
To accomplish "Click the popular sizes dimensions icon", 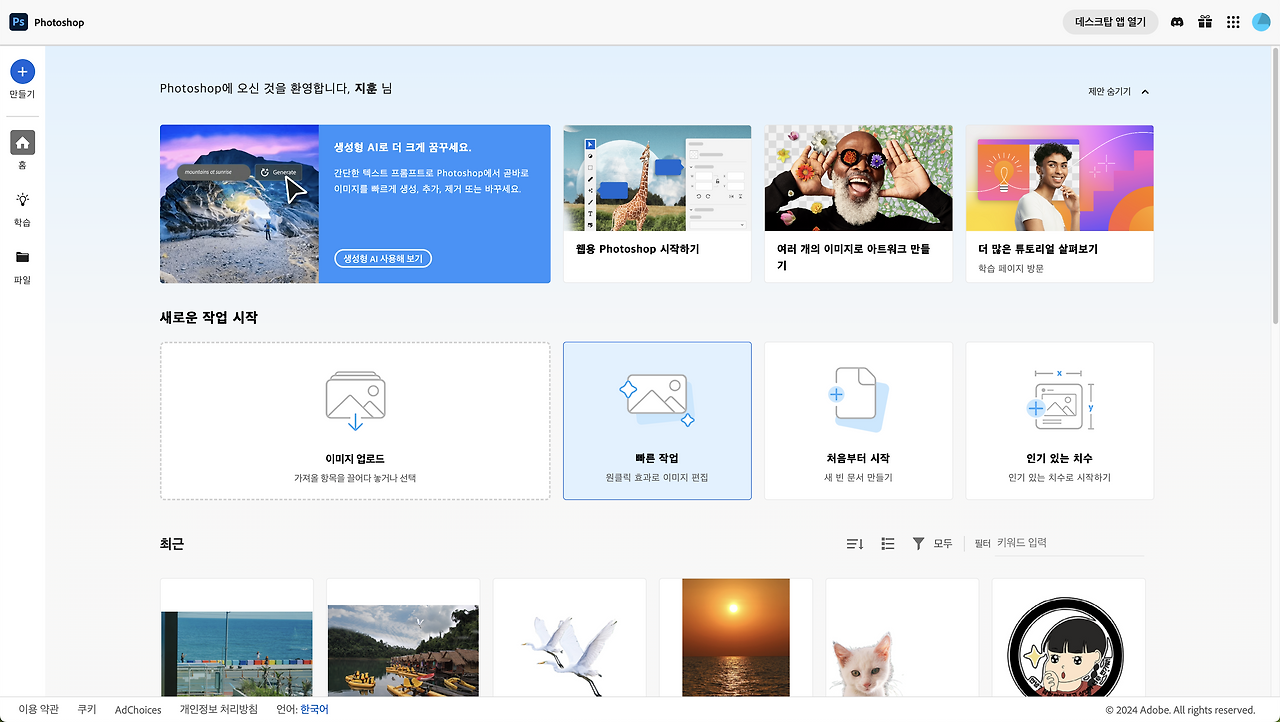I will (1060, 399).
